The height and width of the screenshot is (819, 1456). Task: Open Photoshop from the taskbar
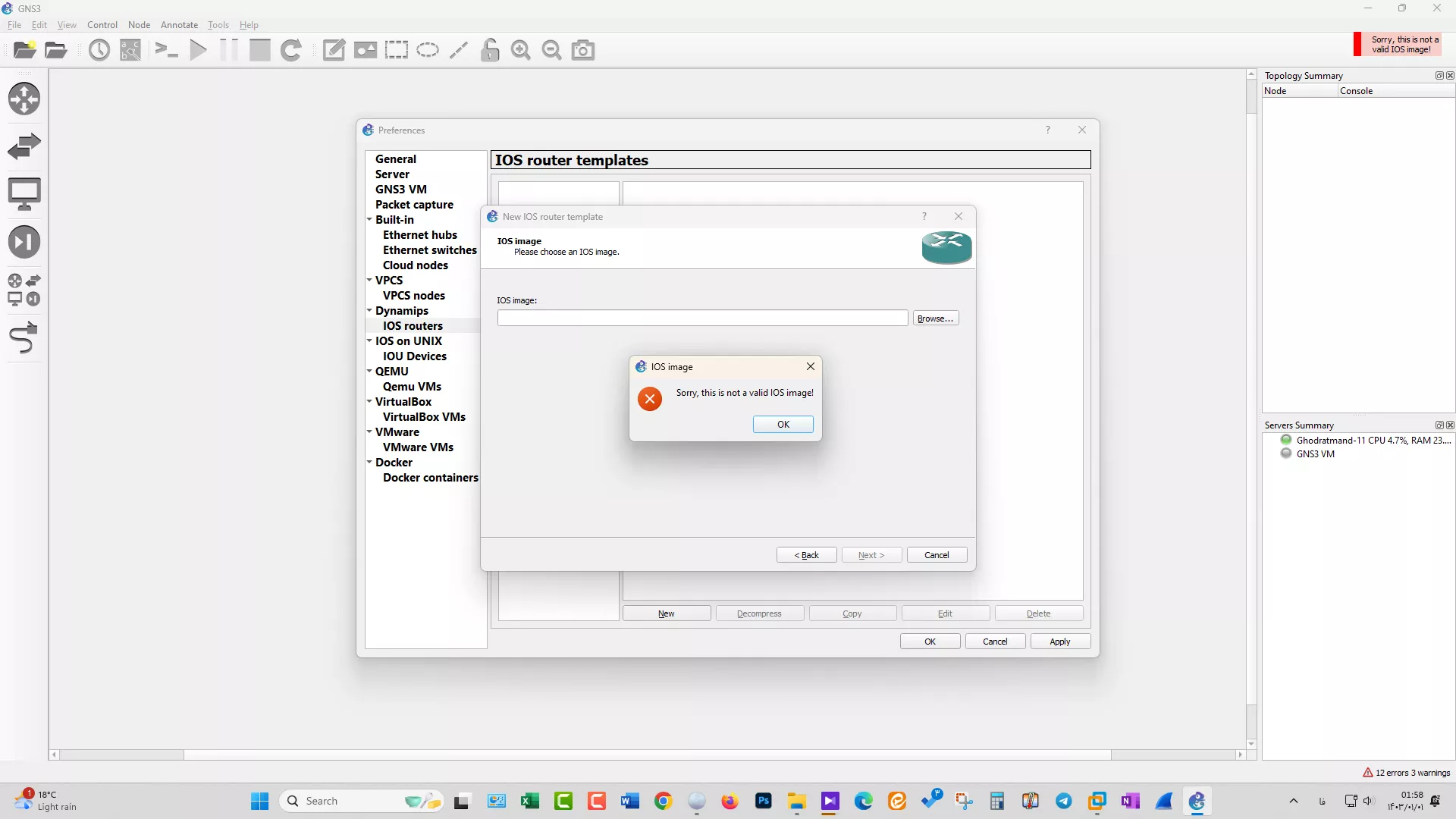pyautogui.click(x=764, y=802)
